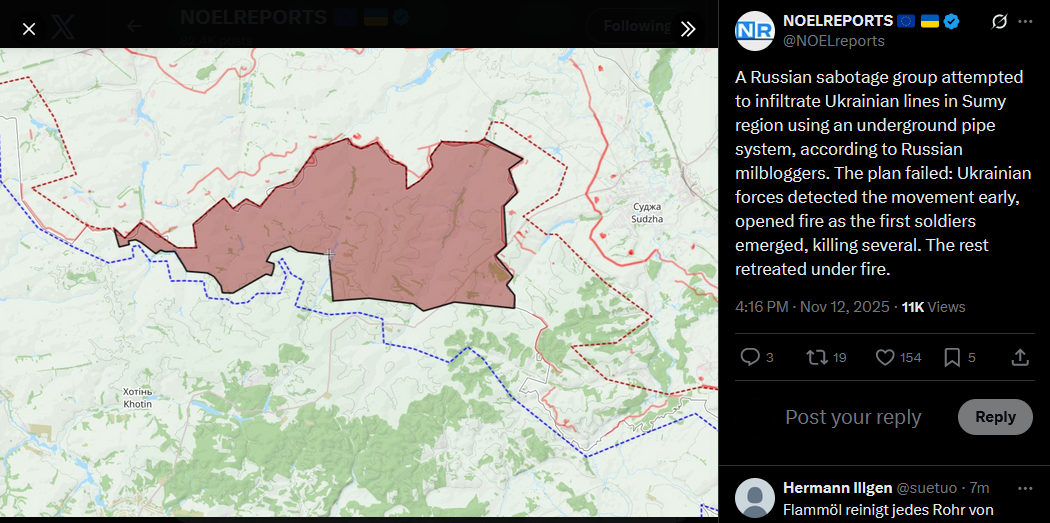Close the image viewer with X icon
This screenshot has height=523, width=1050.
pyautogui.click(x=29, y=29)
